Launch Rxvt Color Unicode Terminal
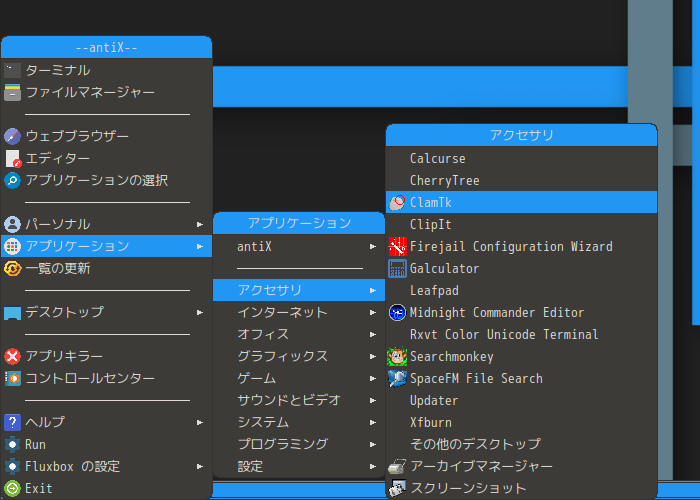The width and height of the screenshot is (700, 500). (x=521, y=334)
